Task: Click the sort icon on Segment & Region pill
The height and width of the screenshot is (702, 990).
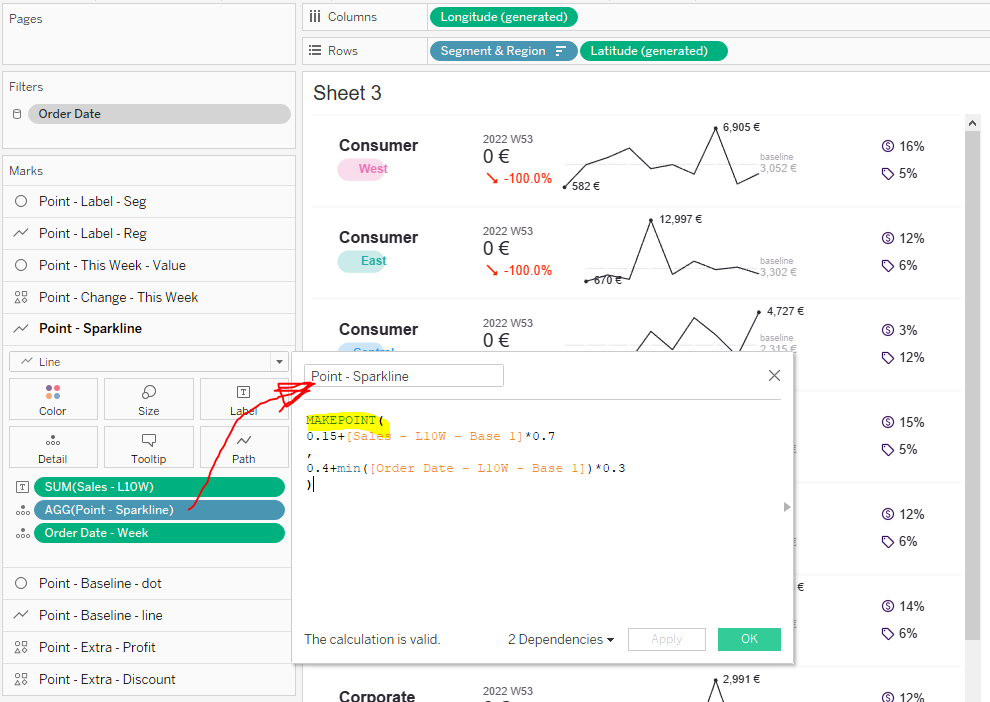Action: 561,51
